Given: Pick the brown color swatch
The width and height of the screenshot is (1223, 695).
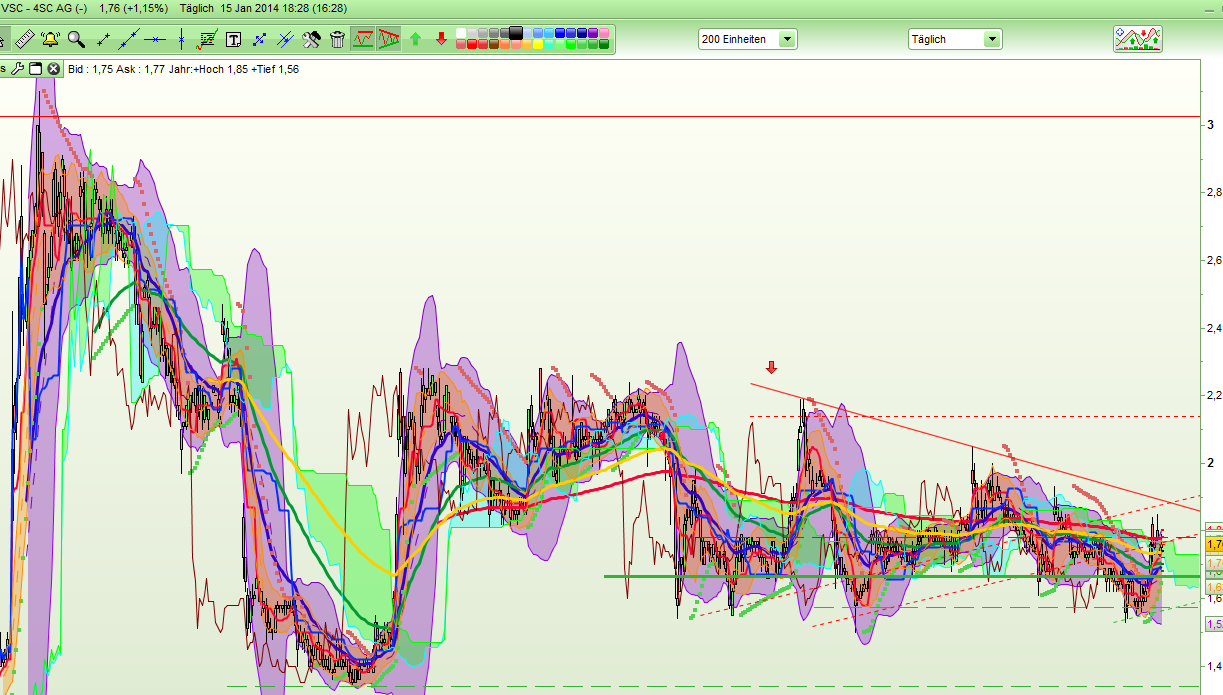Looking at the screenshot, I should point(494,45).
